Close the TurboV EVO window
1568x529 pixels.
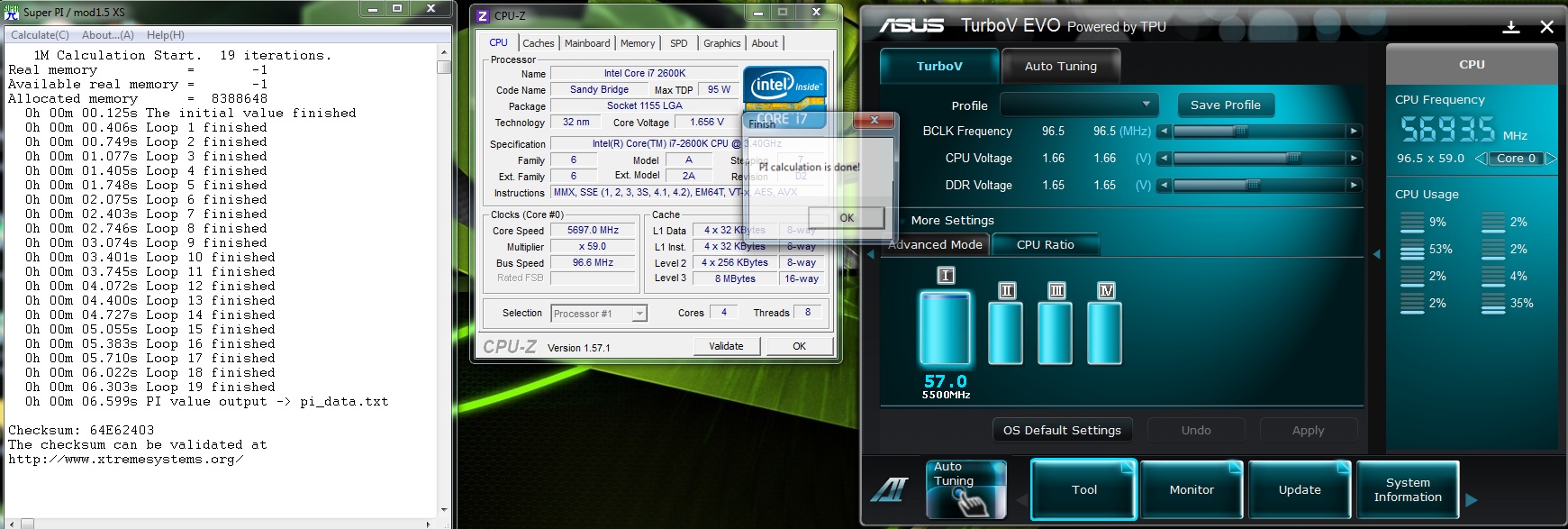[x=1547, y=27]
